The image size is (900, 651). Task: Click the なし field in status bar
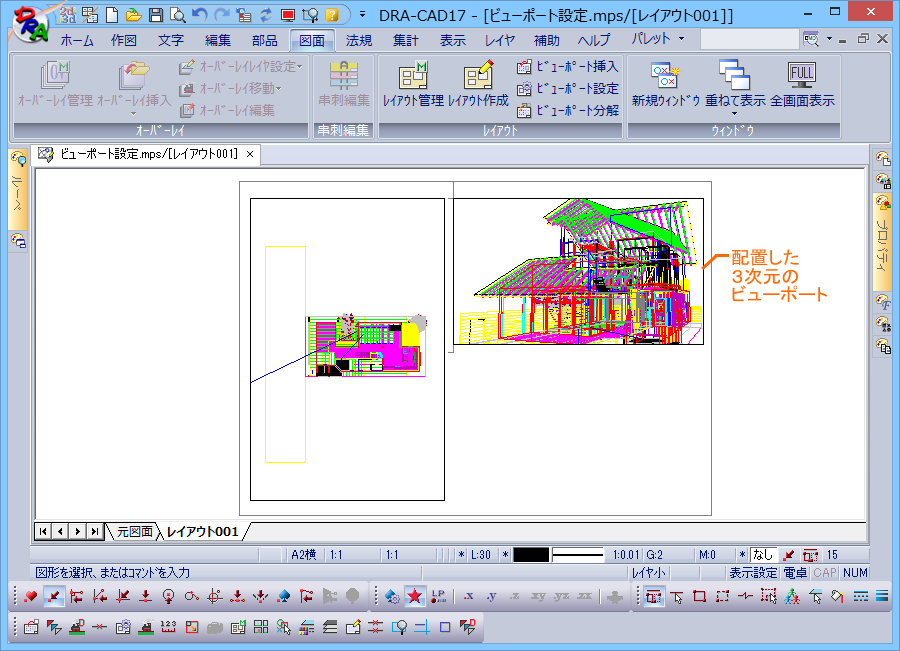(x=763, y=555)
